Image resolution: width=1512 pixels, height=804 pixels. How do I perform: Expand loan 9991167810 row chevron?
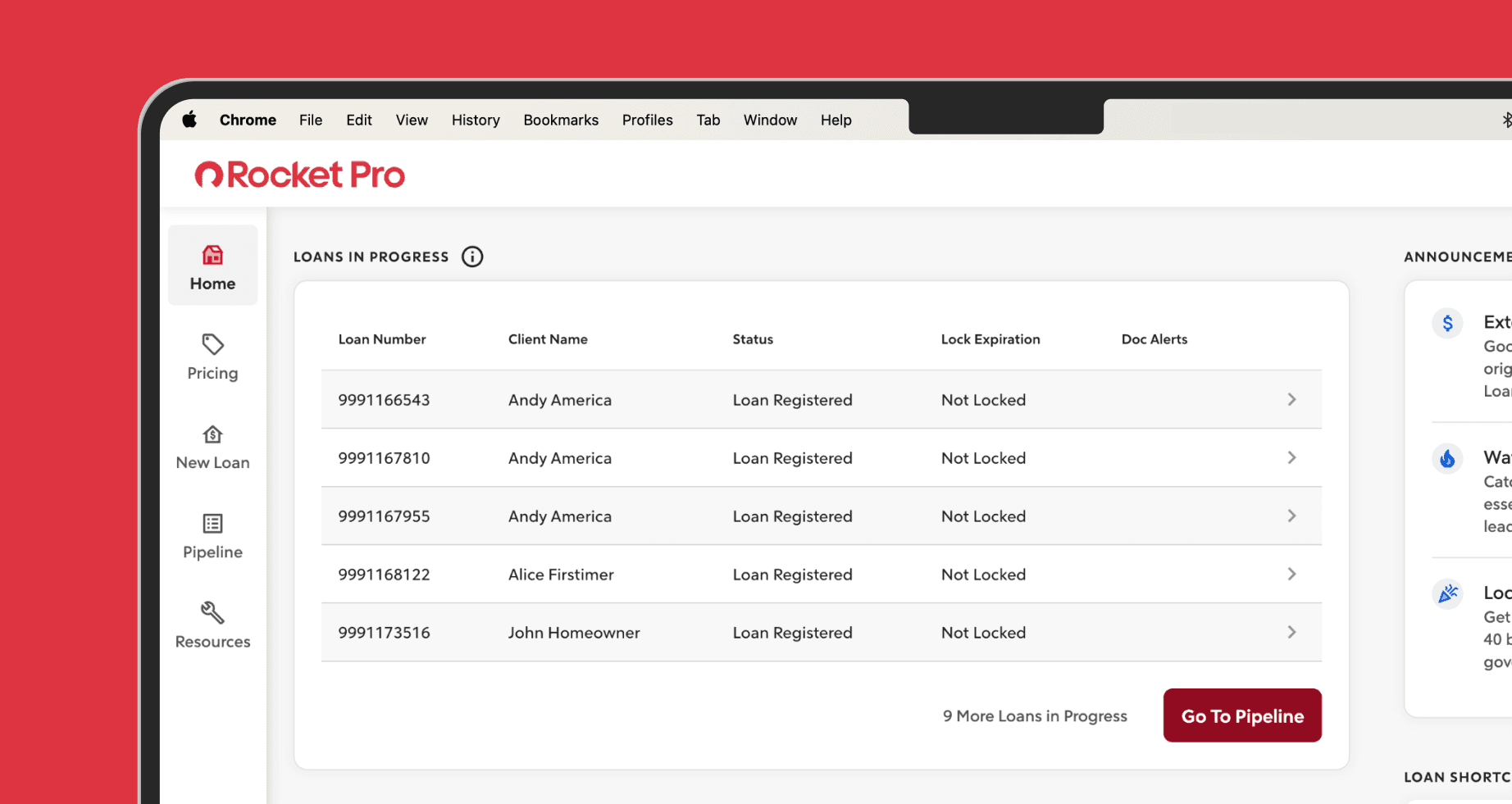pyautogui.click(x=1291, y=457)
